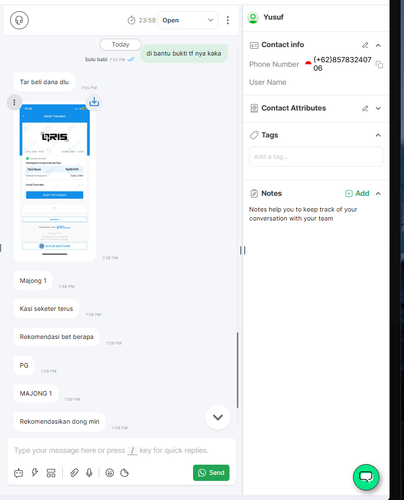Image resolution: width=404 pixels, height=500 pixels.
Task: Record a voice message with the microphone icon
Action: point(89,473)
